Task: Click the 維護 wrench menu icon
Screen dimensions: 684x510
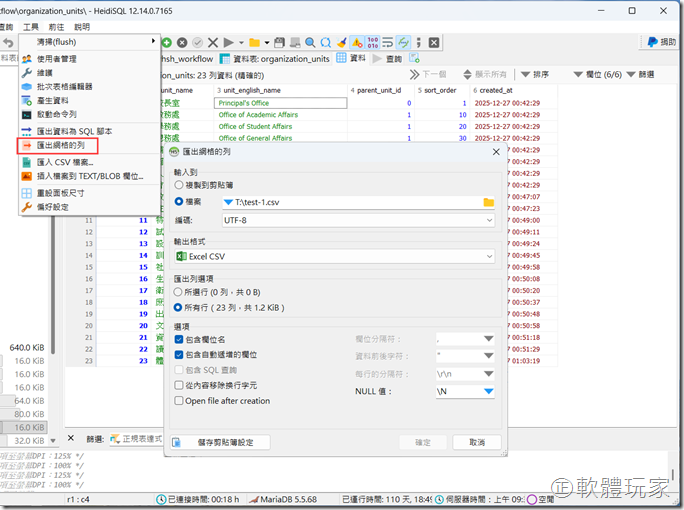Action: pyautogui.click(x=27, y=73)
